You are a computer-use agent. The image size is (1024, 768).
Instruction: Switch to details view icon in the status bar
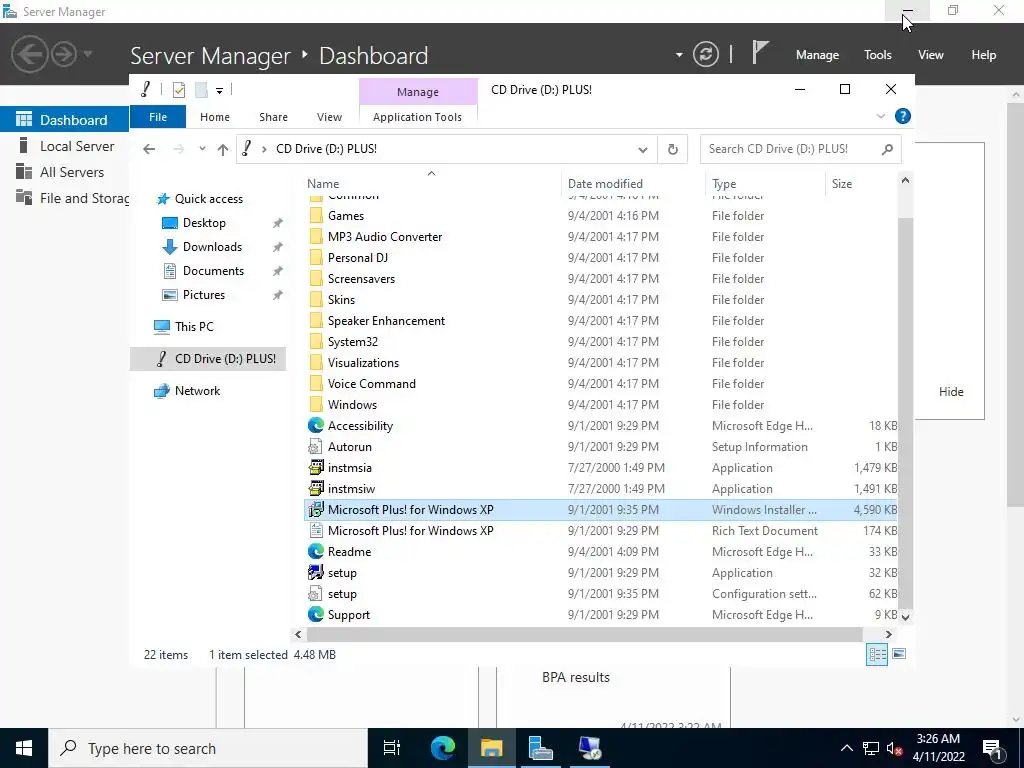click(876, 654)
